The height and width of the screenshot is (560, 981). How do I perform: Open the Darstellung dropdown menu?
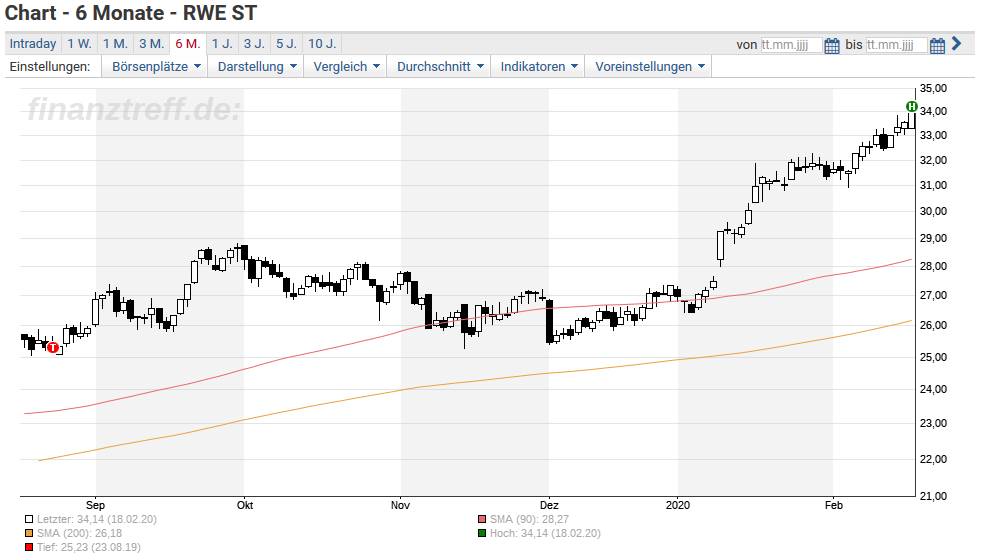pos(257,66)
